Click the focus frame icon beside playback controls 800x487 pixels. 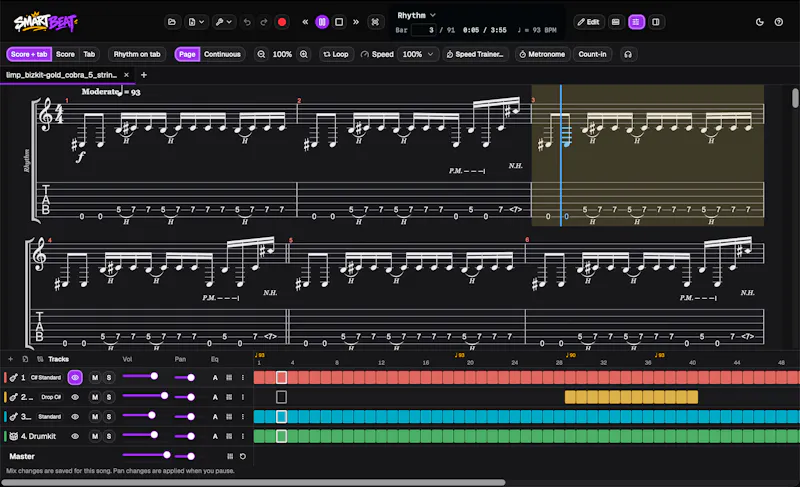(x=376, y=22)
